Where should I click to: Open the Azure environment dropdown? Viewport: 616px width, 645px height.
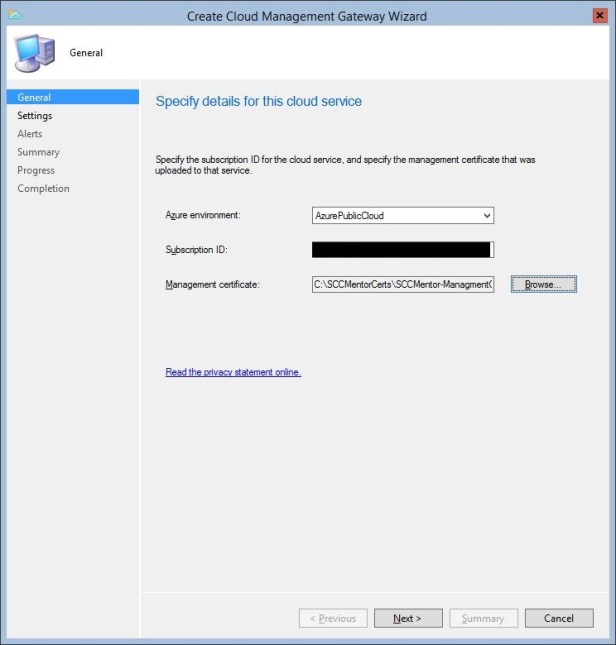[x=403, y=216]
